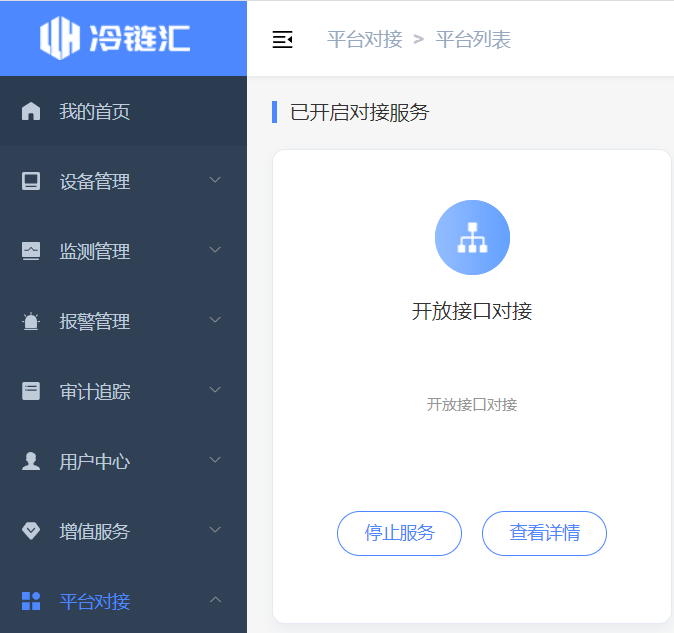
Task: Open the 监测管理 menu
Action: pos(123,251)
